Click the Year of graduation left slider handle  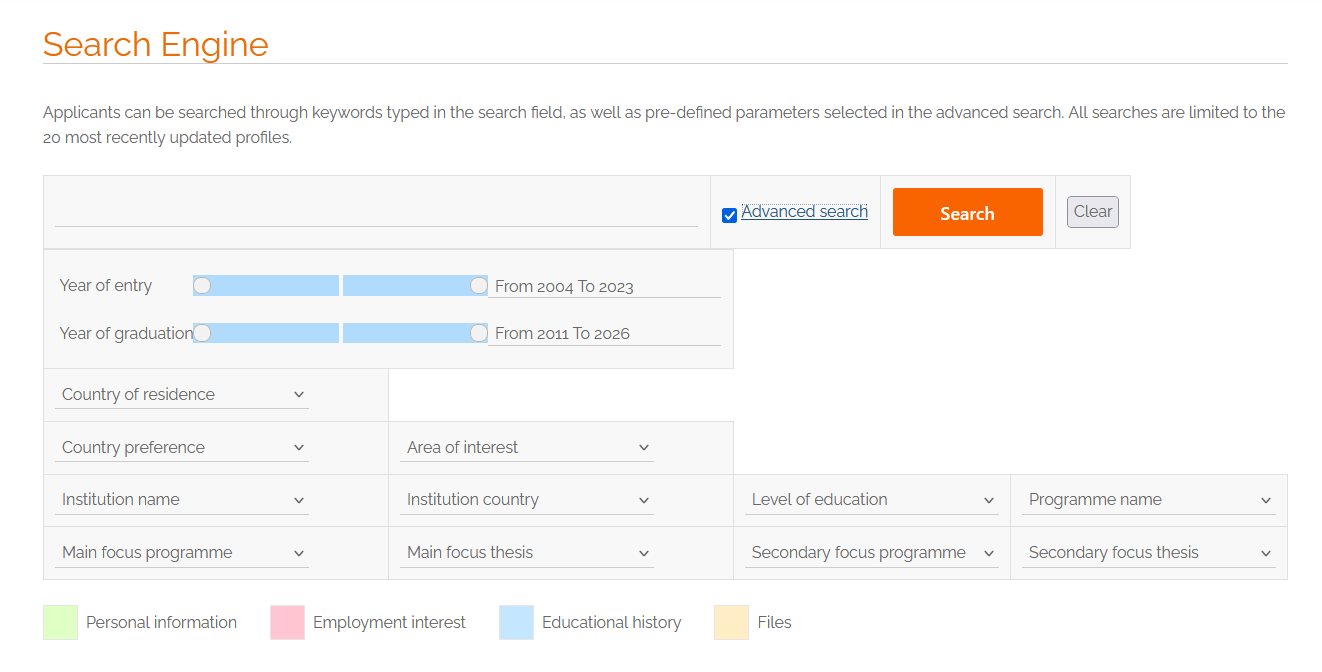[202, 333]
